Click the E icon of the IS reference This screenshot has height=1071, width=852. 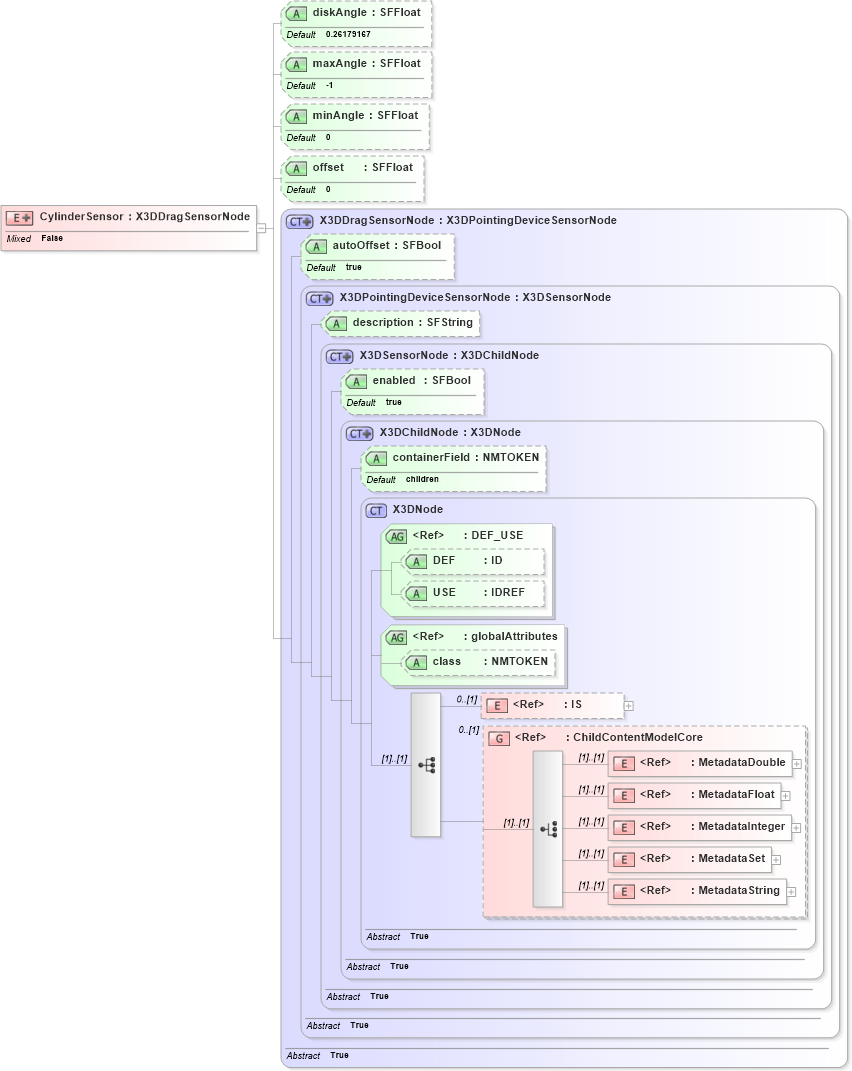tap(497, 706)
